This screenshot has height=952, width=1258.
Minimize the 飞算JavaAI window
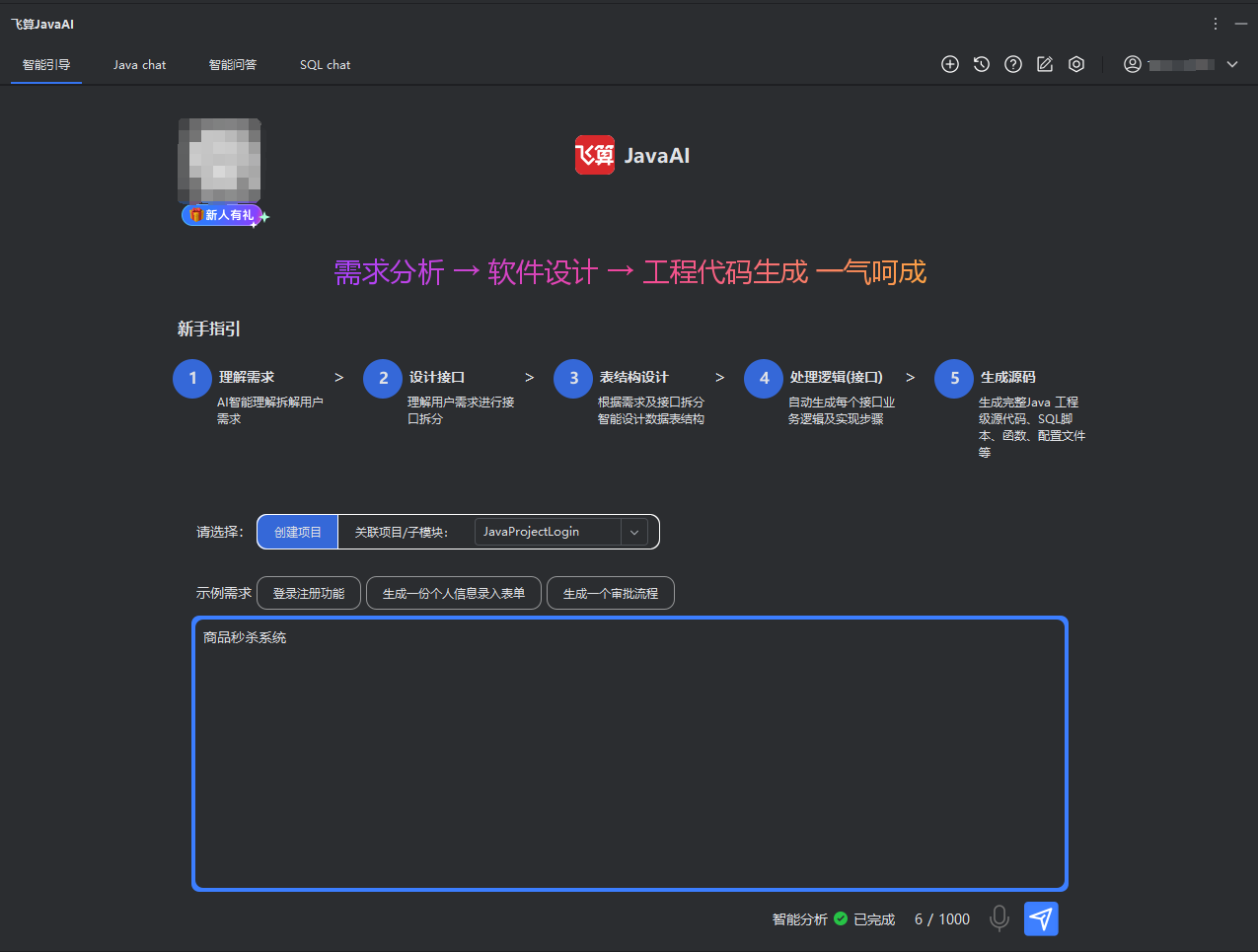[x=1241, y=24]
